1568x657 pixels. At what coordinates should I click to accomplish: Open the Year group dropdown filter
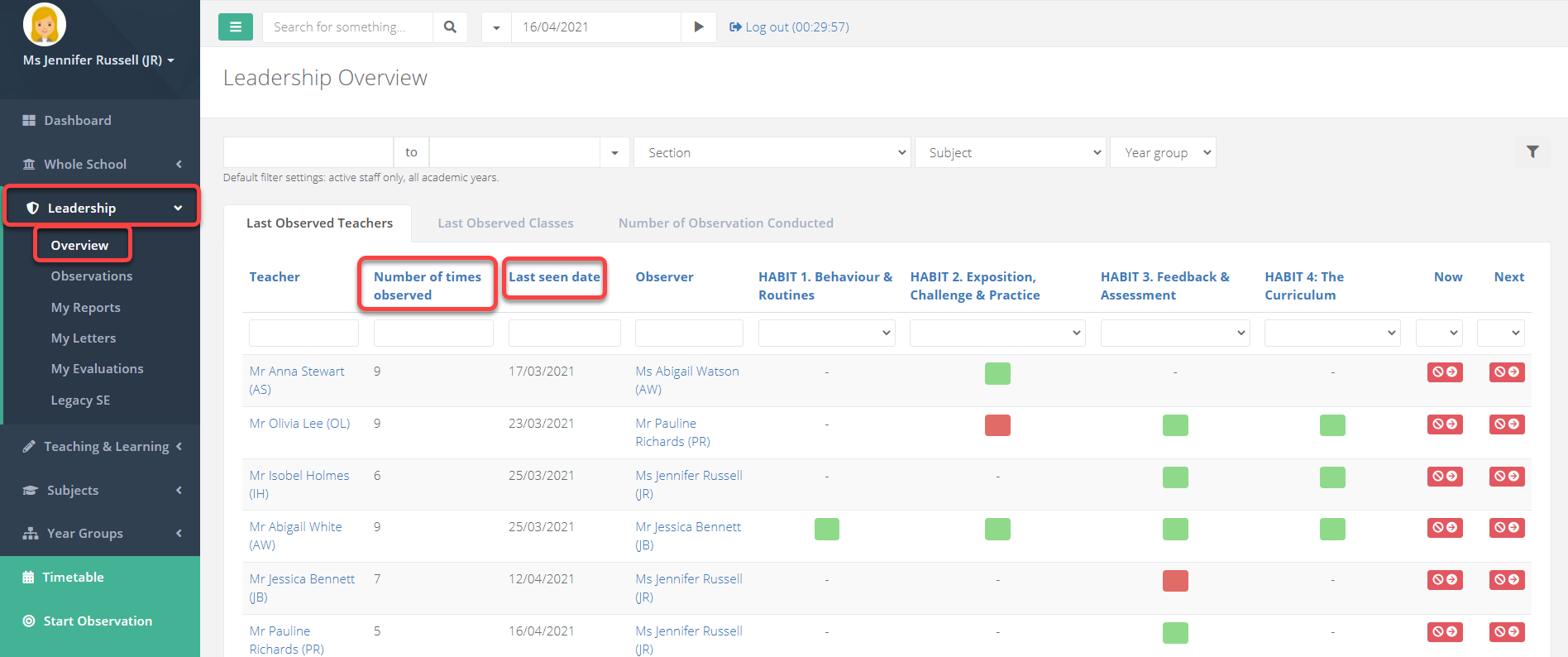pos(1163,152)
